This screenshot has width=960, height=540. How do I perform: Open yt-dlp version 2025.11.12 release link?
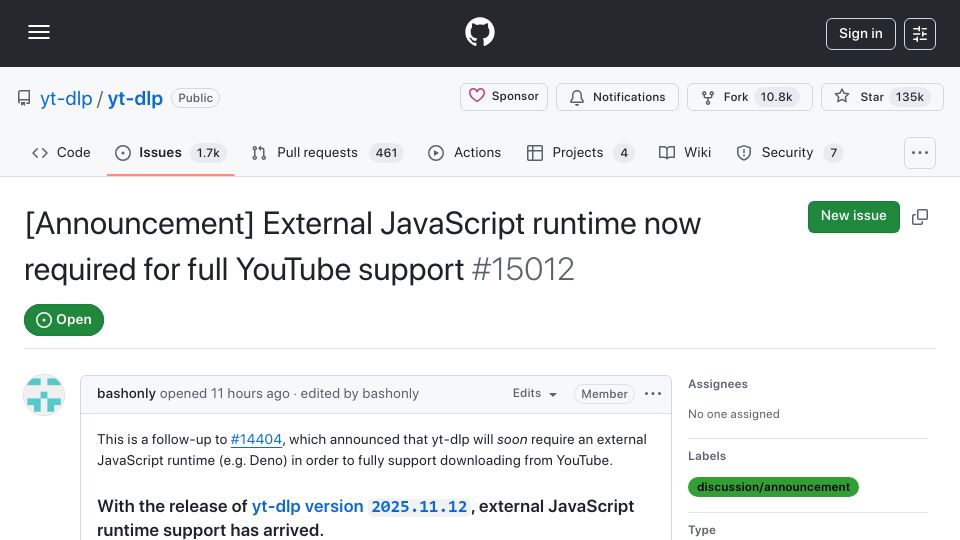[x=360, y=507]
